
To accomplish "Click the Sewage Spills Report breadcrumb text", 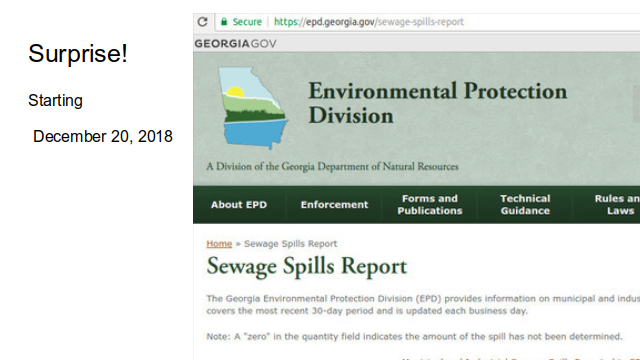I will click(291, 244).
